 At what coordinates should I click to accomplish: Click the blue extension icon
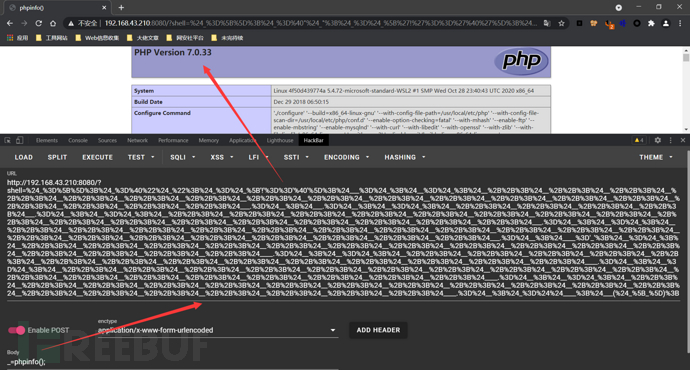(623, 23)
